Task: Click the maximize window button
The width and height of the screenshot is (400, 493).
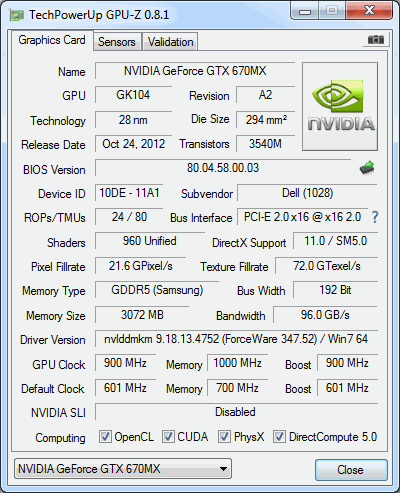Action: [x=332, y=11]
